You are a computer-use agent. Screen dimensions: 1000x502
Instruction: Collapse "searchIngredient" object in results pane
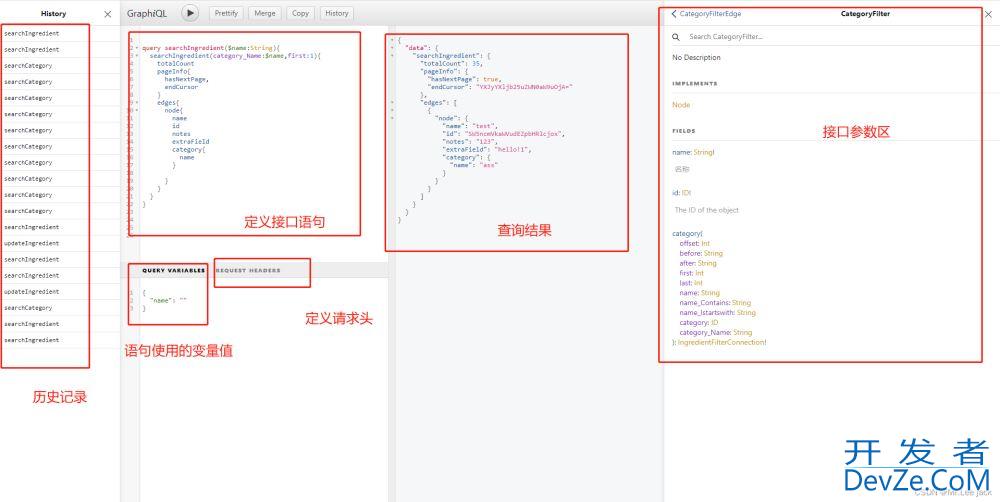392,55
